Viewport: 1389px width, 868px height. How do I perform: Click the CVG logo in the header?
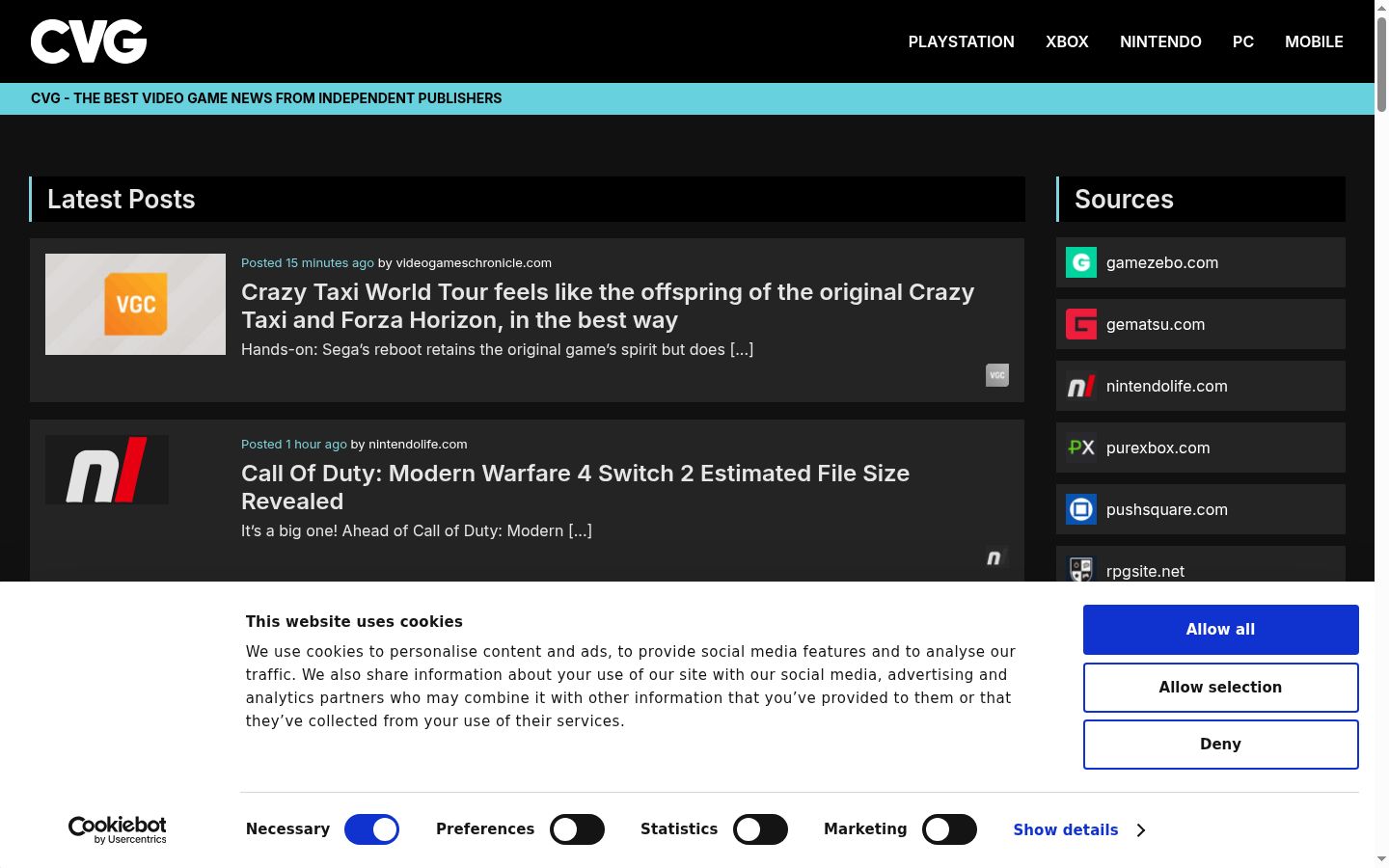pyautogui.click(x=89, y=41)
